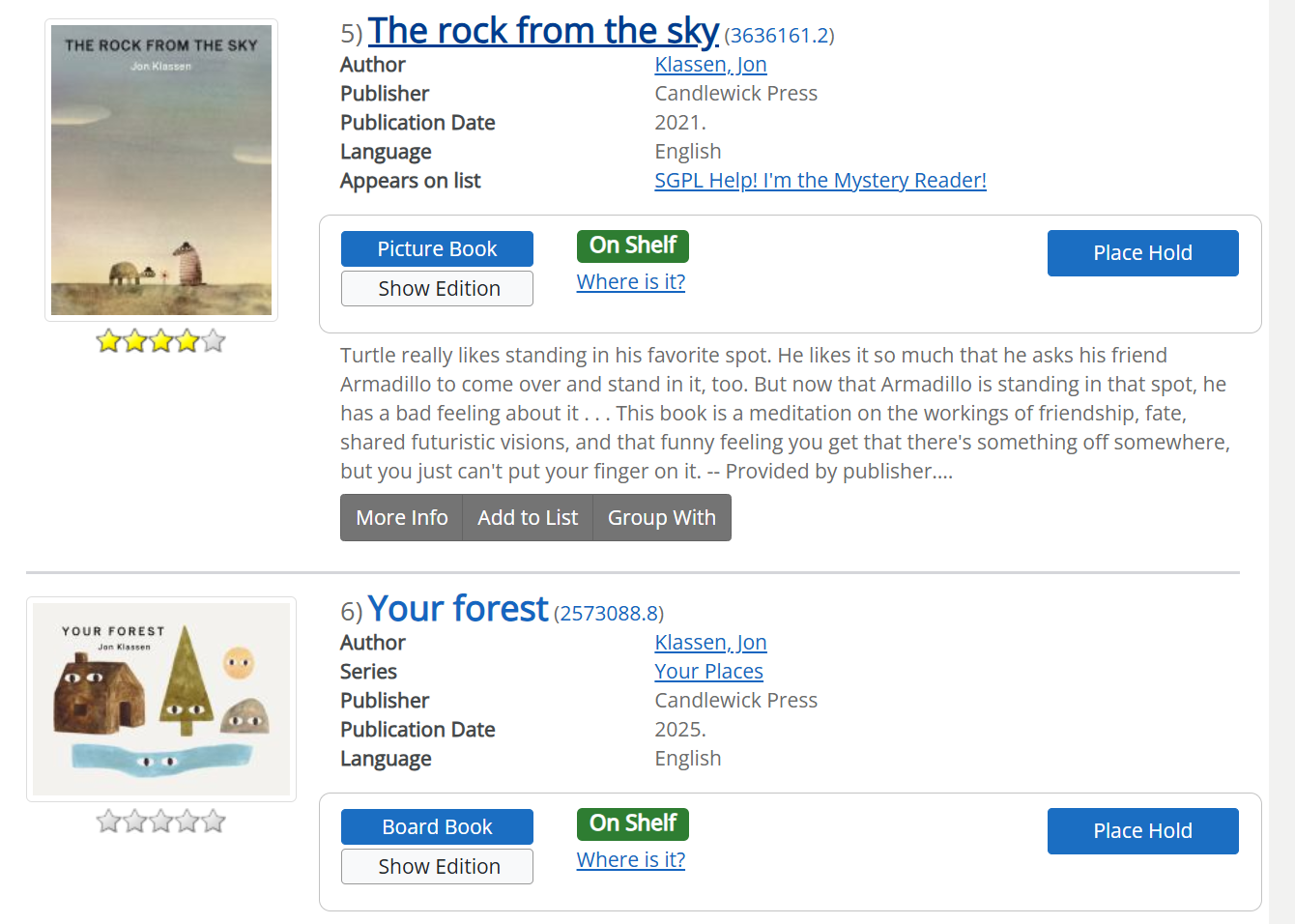
Task: Click the fifth empty star on Your forest
Action: coord(211,821)
